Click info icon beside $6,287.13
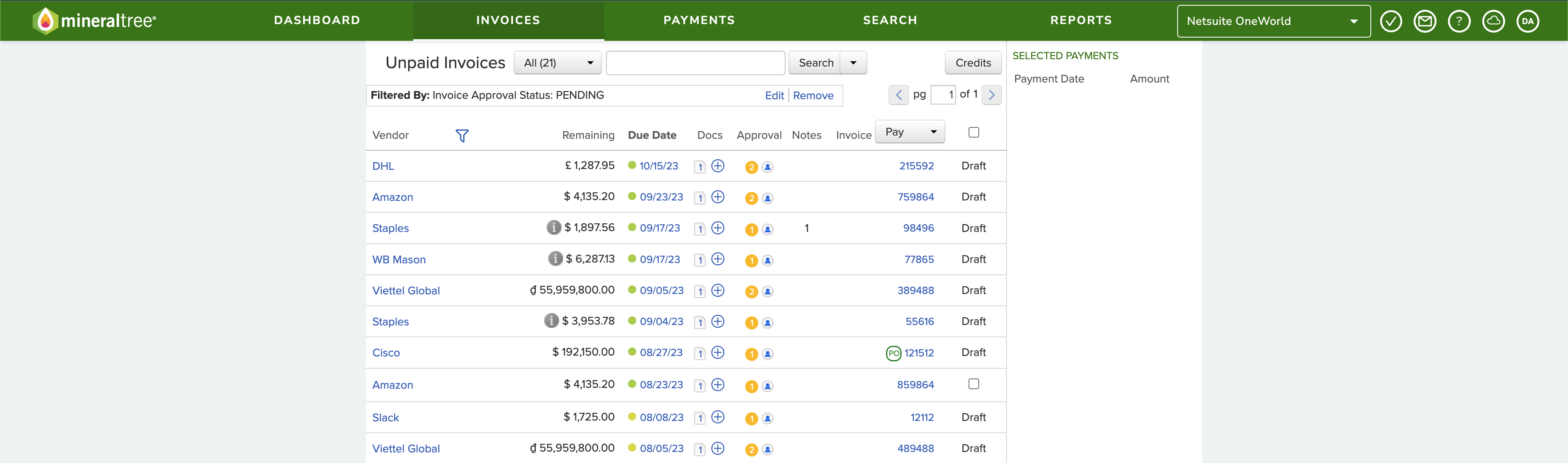 [x=555, y=258]
